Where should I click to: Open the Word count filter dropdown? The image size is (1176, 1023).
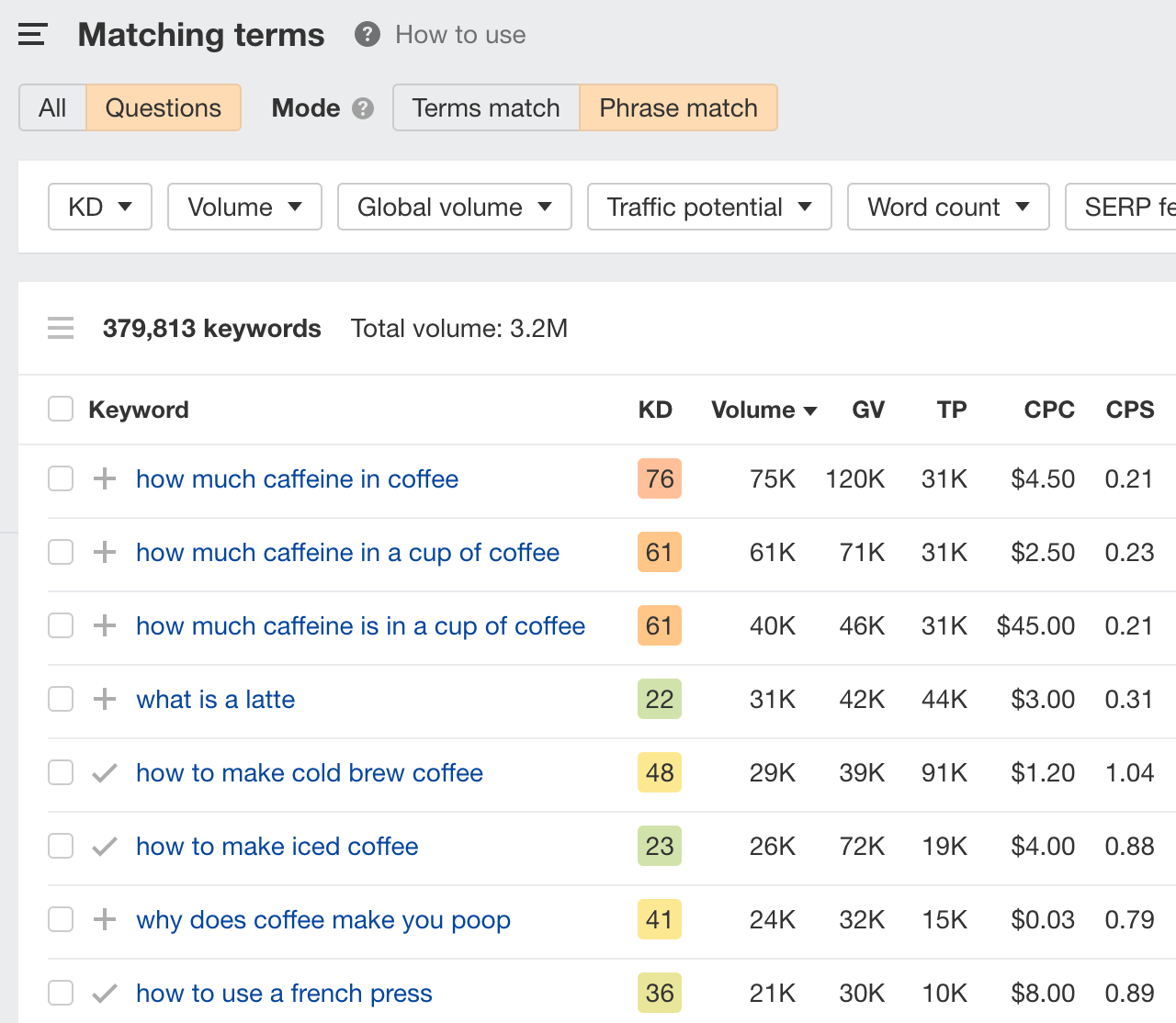(x=947, y=207)
